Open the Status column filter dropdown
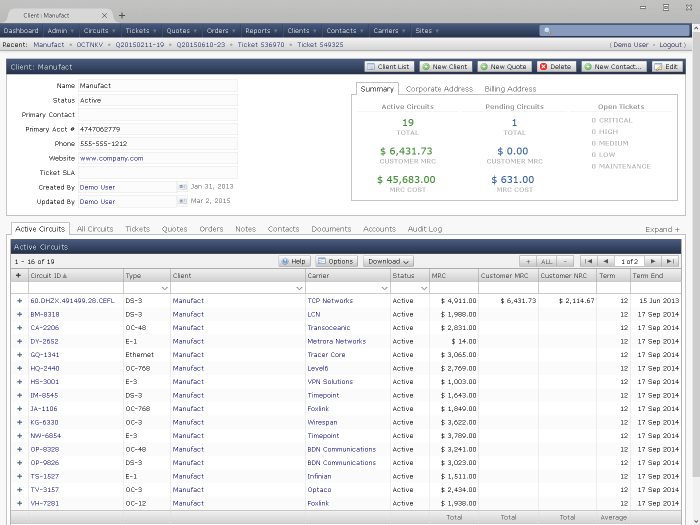 click(422, 288)
